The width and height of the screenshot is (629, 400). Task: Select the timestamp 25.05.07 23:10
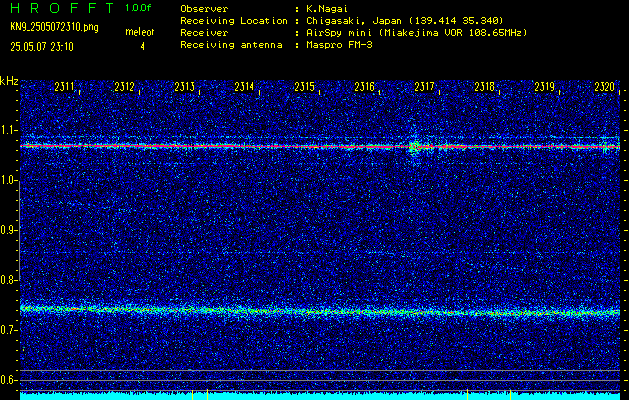pyautogui.click(x=42, y=47)
